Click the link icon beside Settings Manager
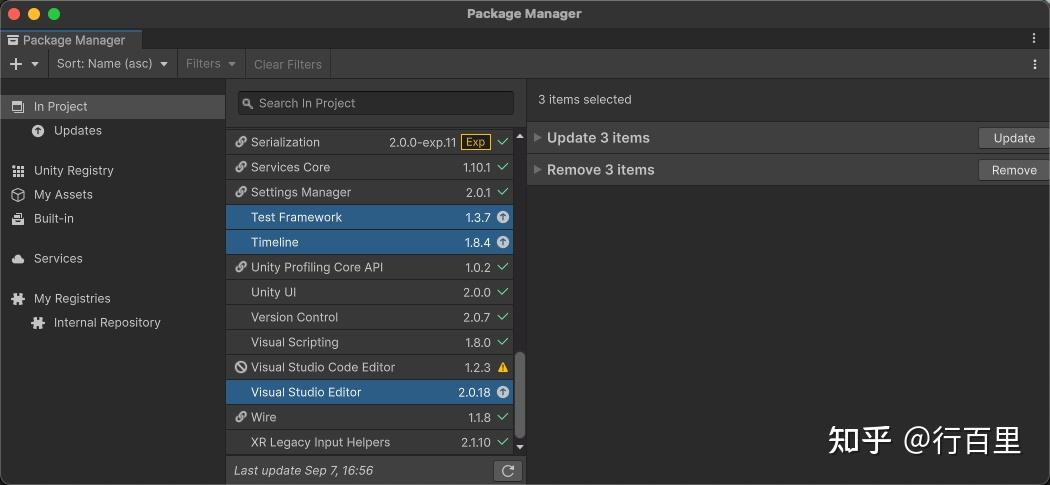1050x485 pixels. 241,192
